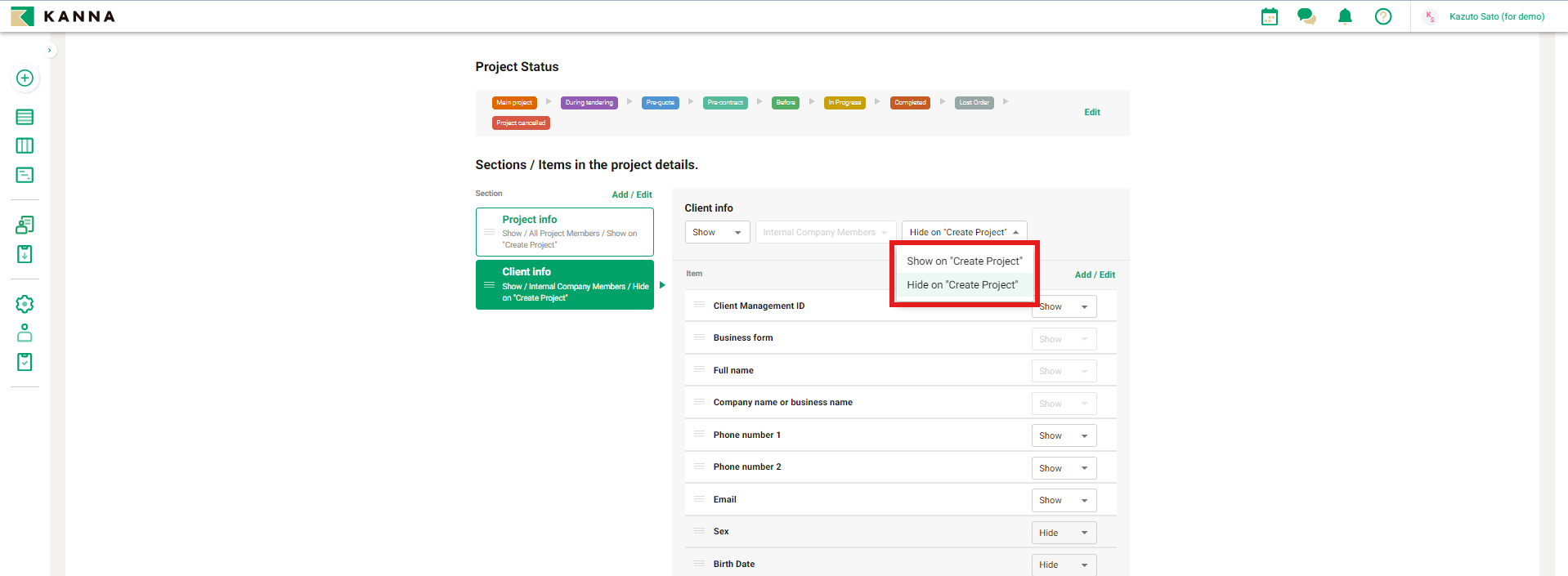Click Edit link for Project Status

point(1091,113)
